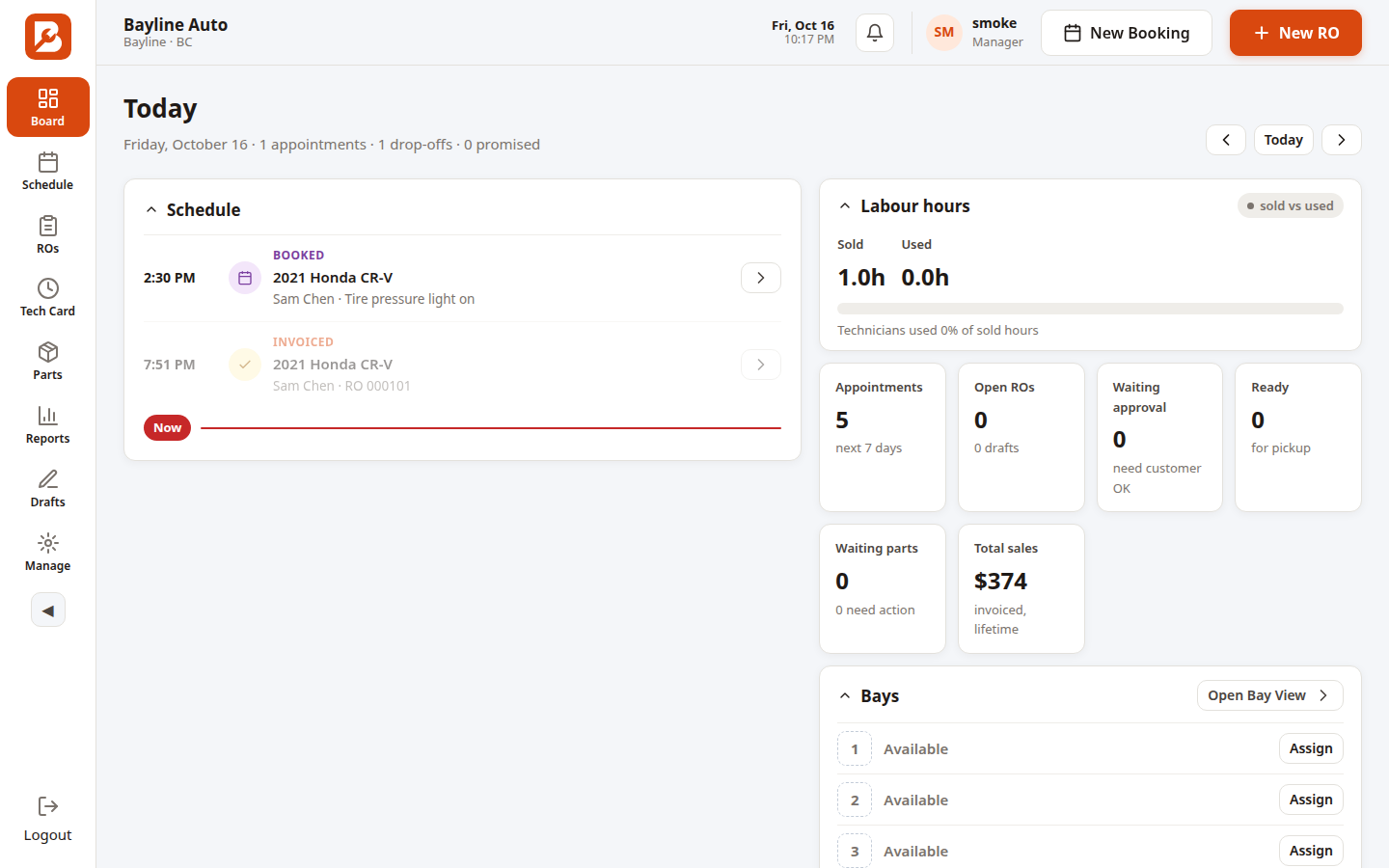Open the Board page in sidebar

[x=48, y=107]
